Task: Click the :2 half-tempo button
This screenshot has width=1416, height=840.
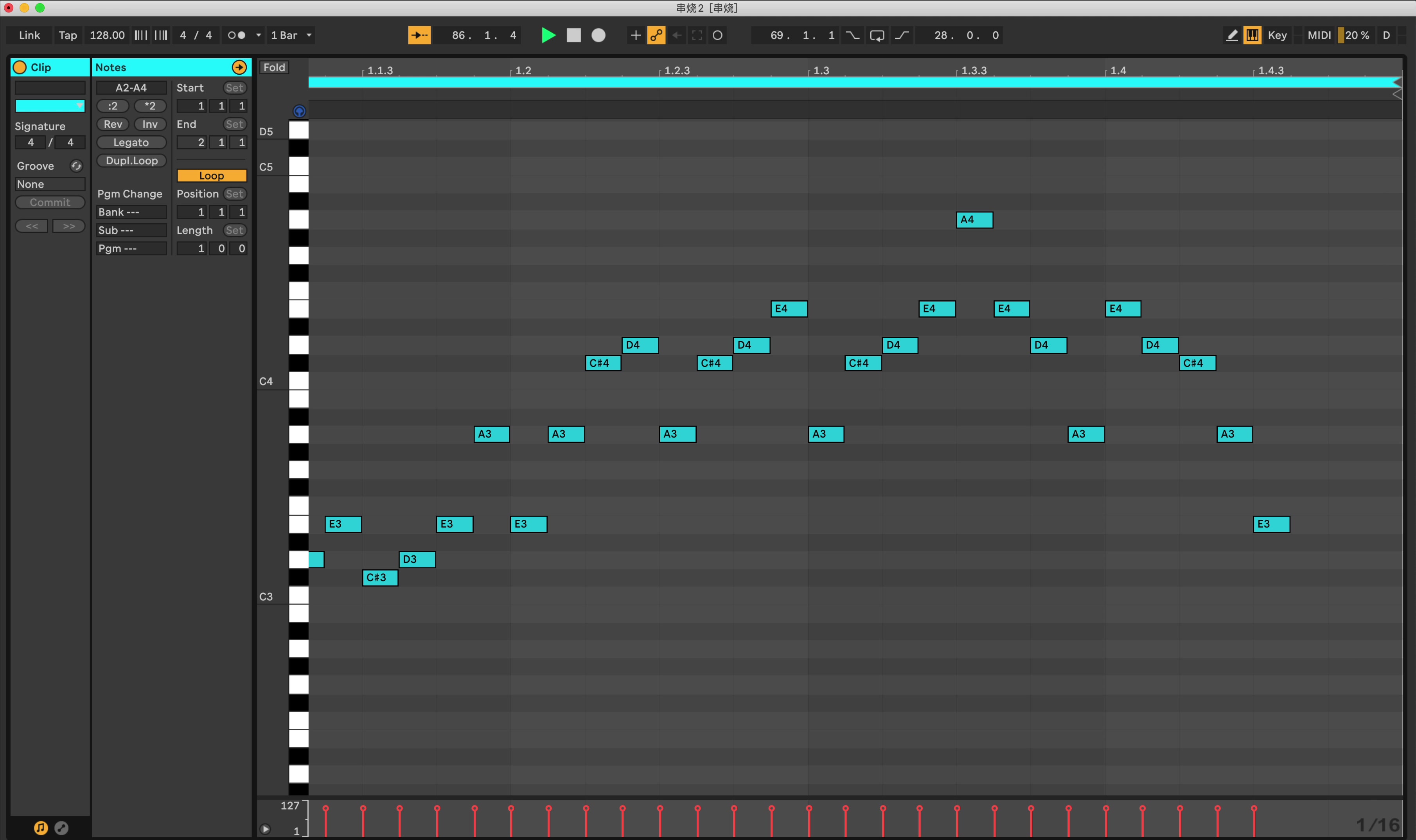Action: 113,106
